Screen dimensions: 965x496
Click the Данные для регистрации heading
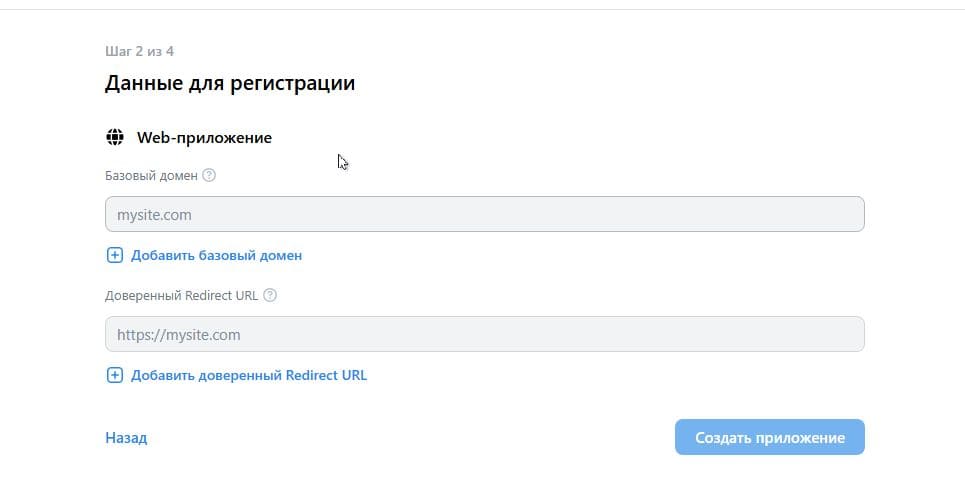(x=230, y=83)
